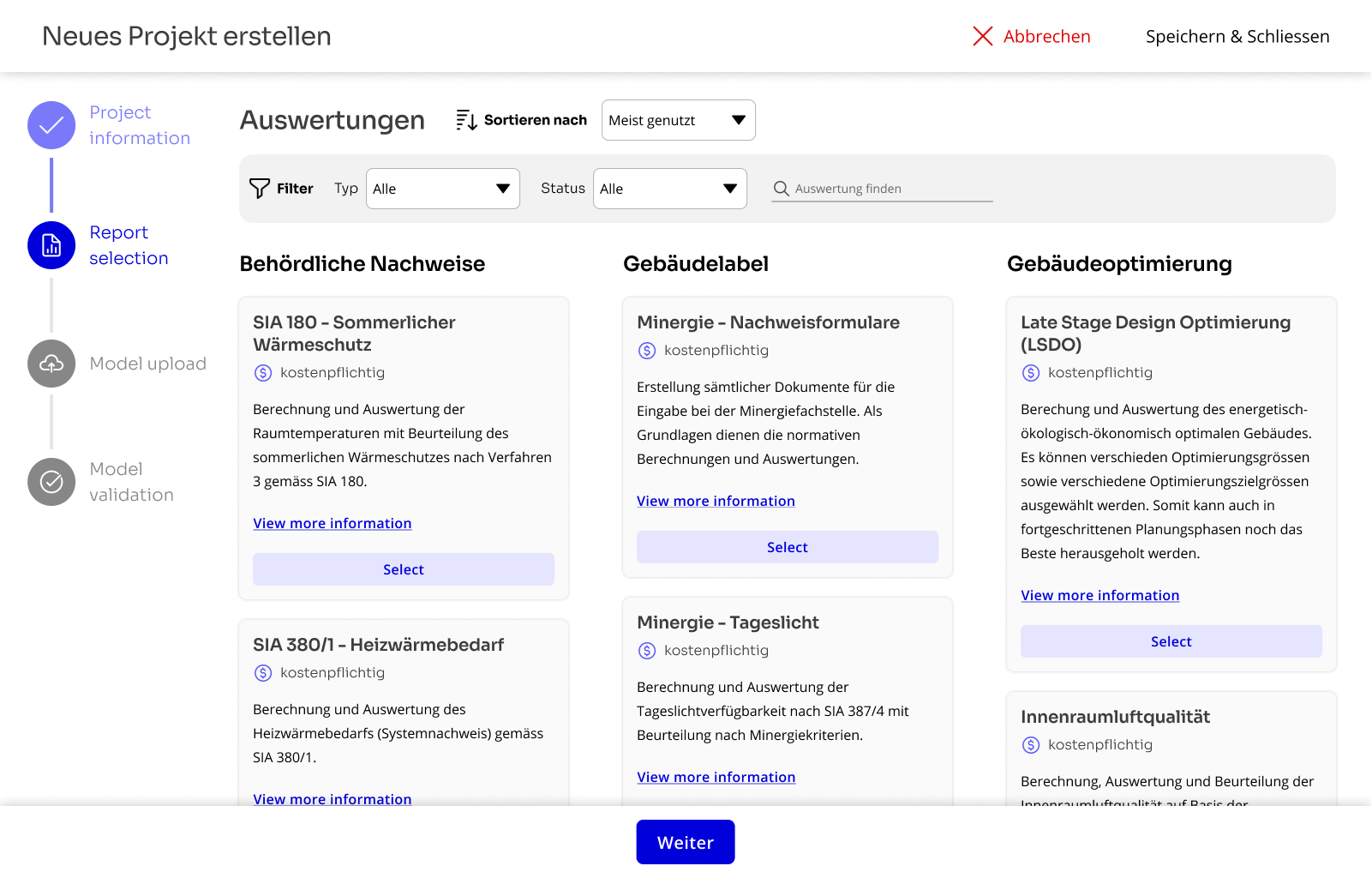Click the Gebäudeoptimierung column heading
The height and width of the screenshot is (878, 1372).
pyautogui.click(x=1119, y=263)
